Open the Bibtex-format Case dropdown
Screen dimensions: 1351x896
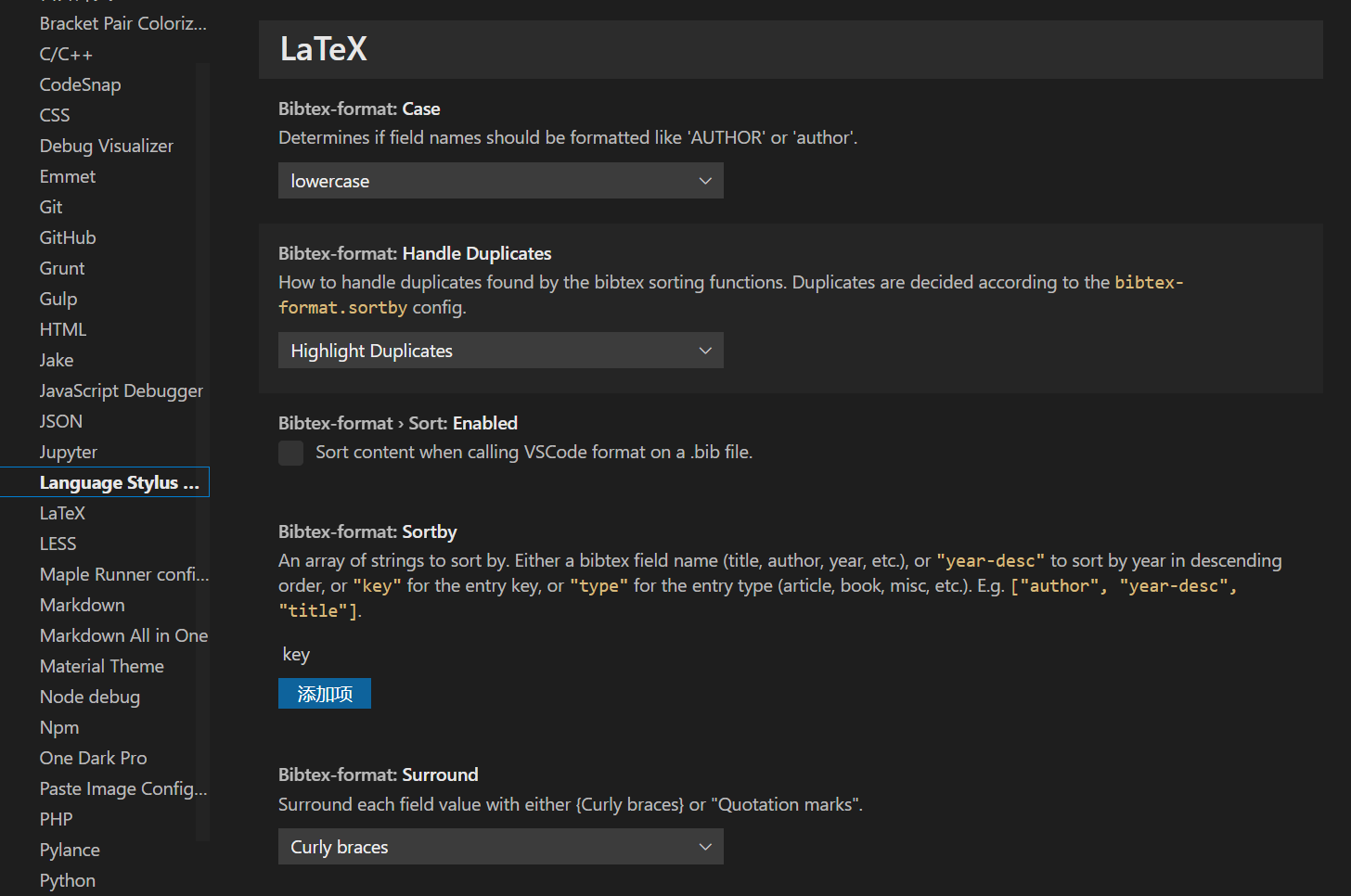tap(500, 181)
